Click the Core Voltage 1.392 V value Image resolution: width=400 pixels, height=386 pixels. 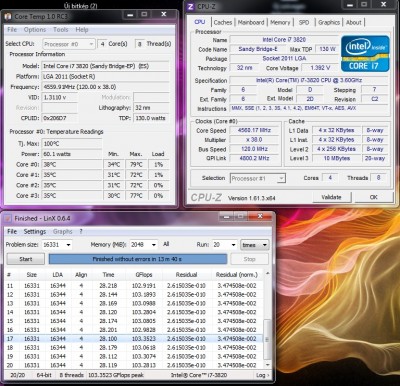click(x=320, y=68)
